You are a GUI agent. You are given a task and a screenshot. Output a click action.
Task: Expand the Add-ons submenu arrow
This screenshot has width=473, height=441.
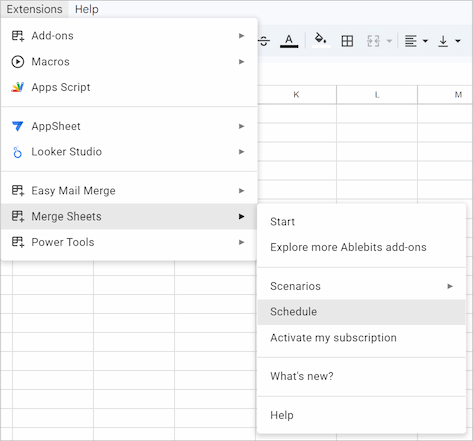pyautogui.click(x=242, y=36)
